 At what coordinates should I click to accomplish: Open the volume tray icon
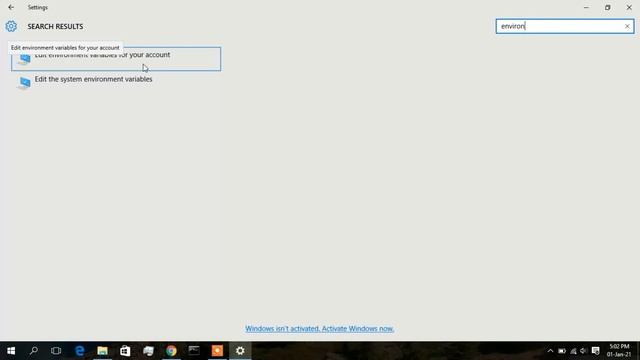click(584, 351)
